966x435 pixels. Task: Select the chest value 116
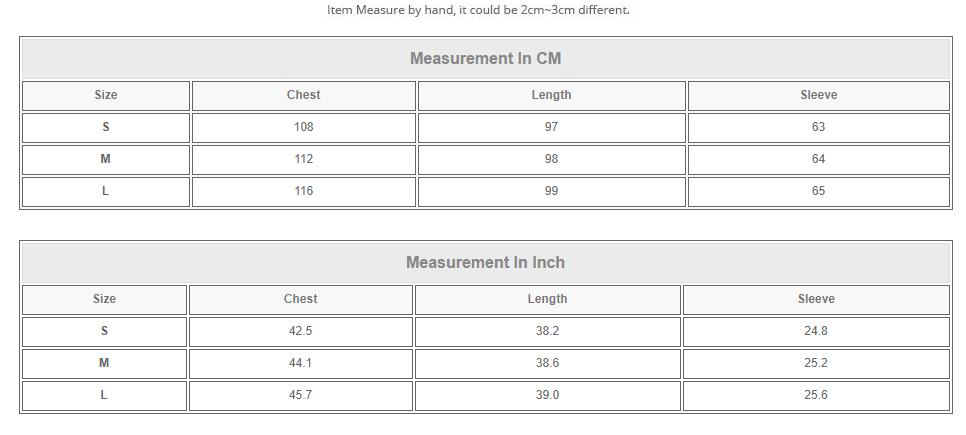click(x=303, y=191)
